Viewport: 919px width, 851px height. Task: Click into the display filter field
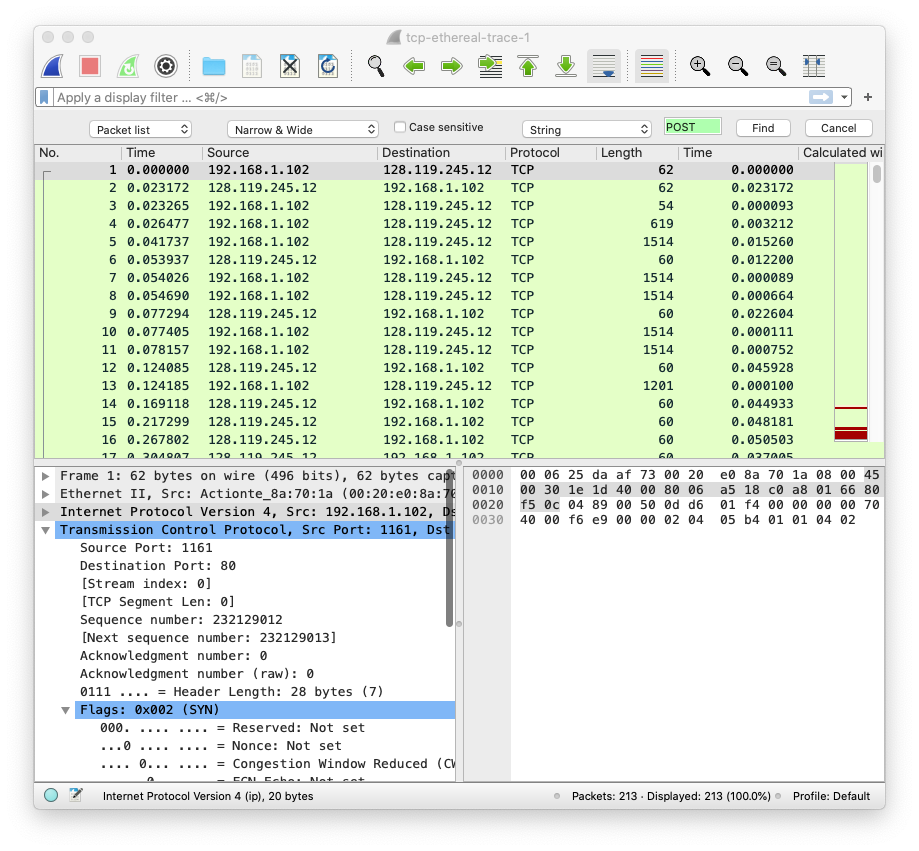[431, 97]
